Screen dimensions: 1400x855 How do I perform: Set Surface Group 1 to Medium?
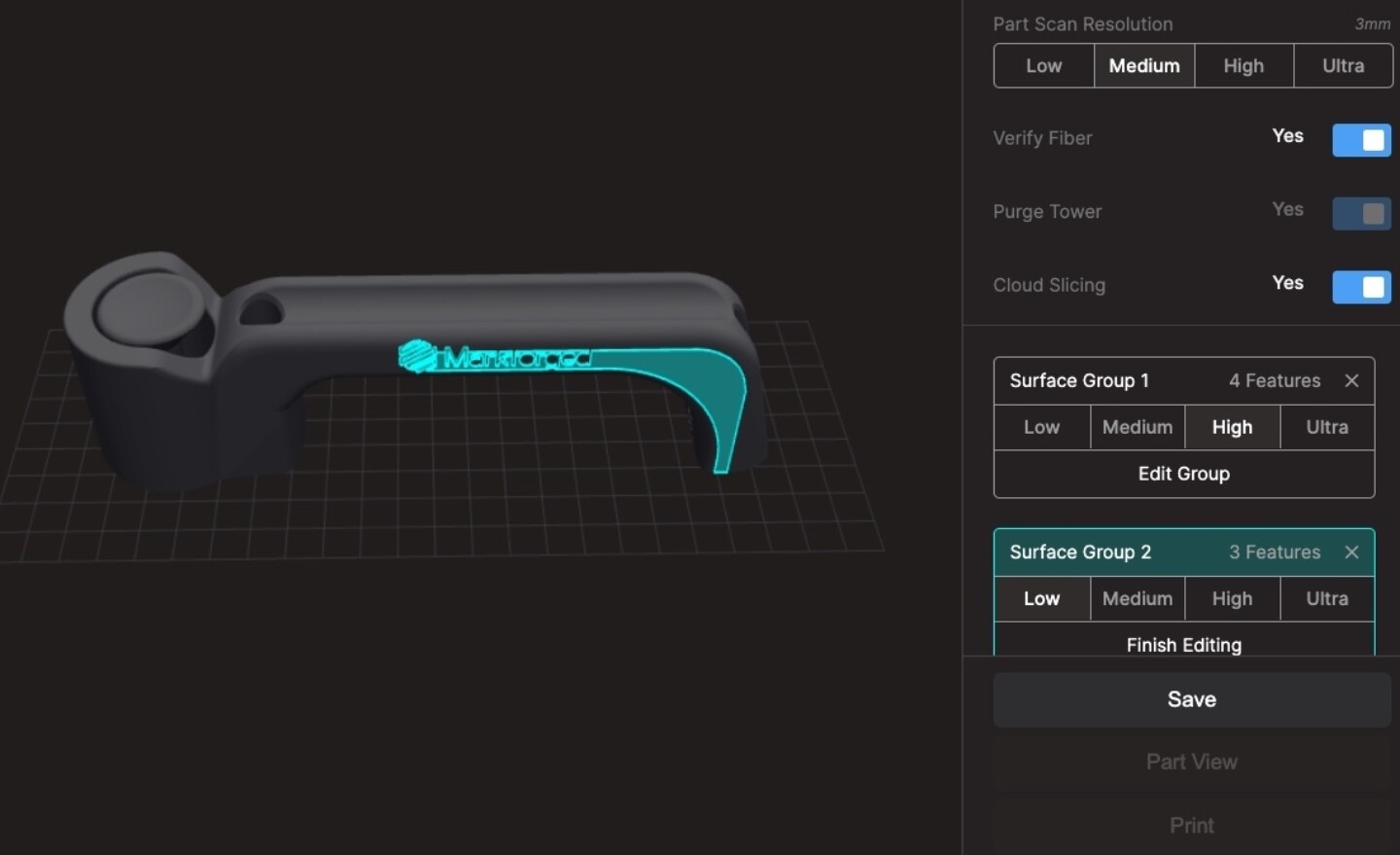pyautogui.click(x=1137, y=427)
